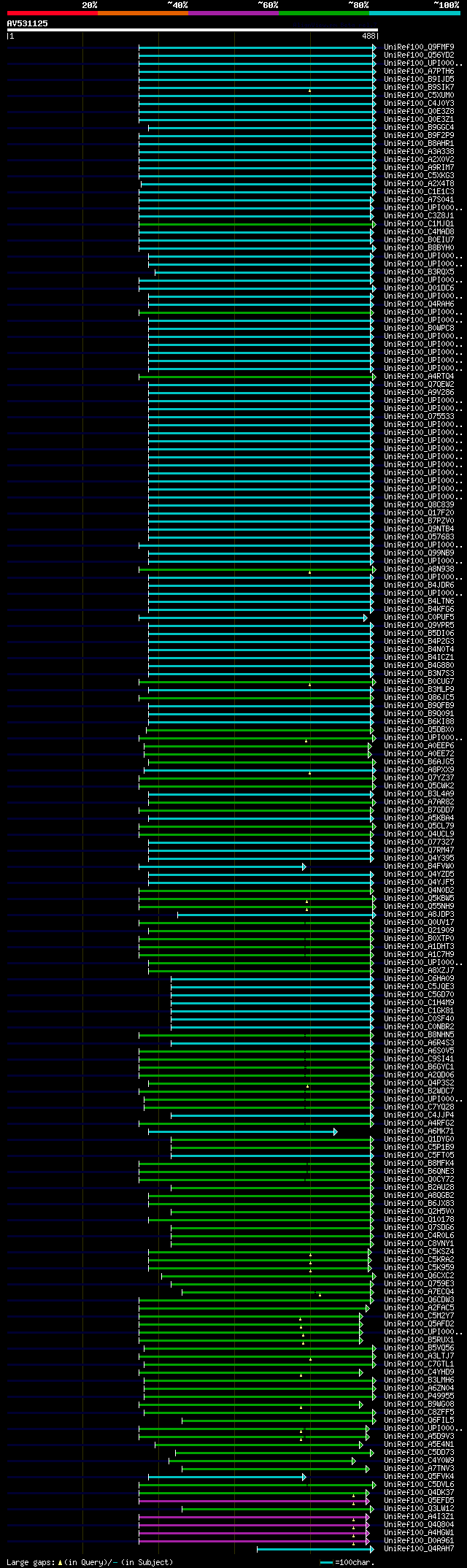Open hit UniRef100_A7ECQ4
The height and width of the screenshot is (1568, 467).
(x=419, y=1291)
